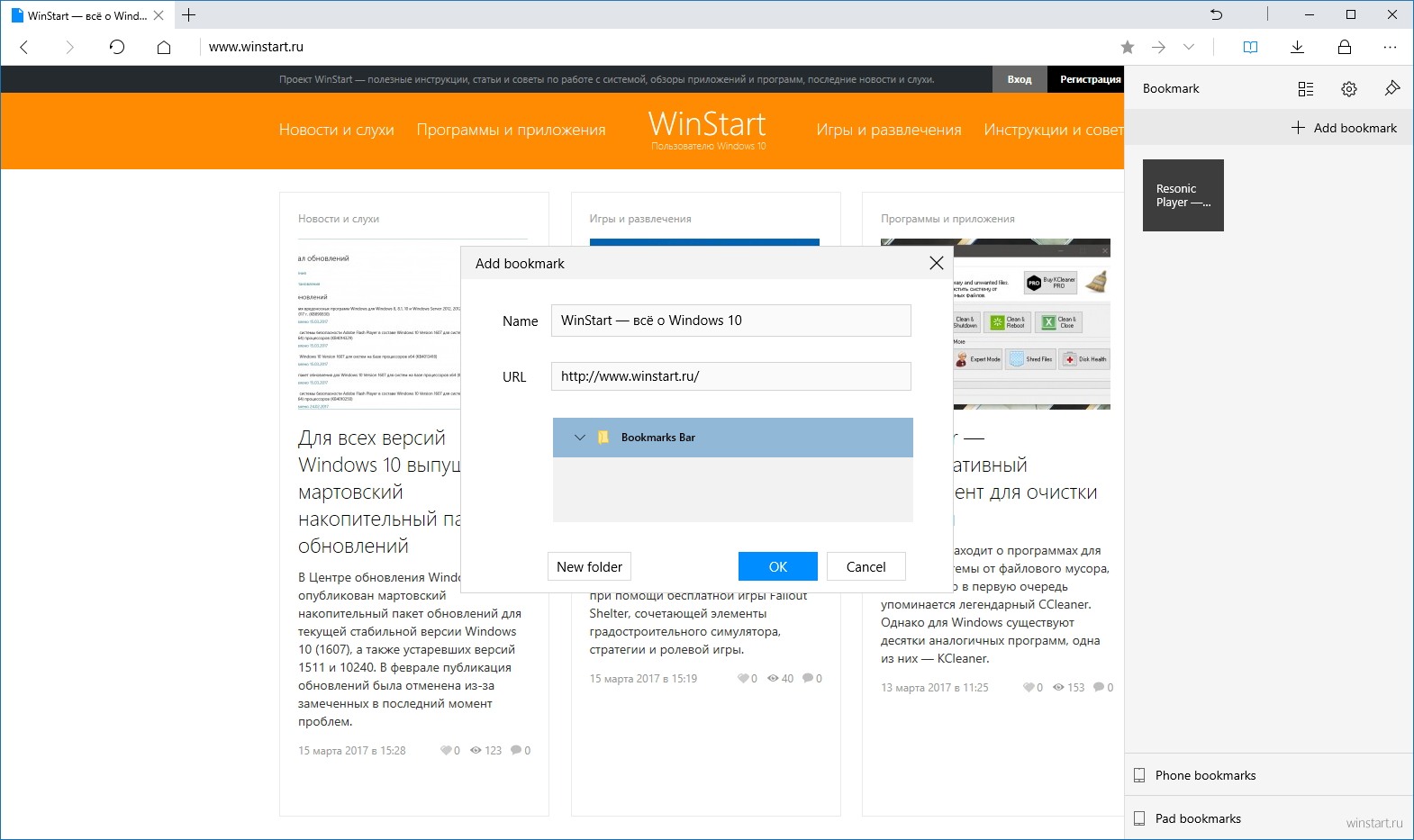Click Add bookmark in the side panel

[x=1344, y=128]
